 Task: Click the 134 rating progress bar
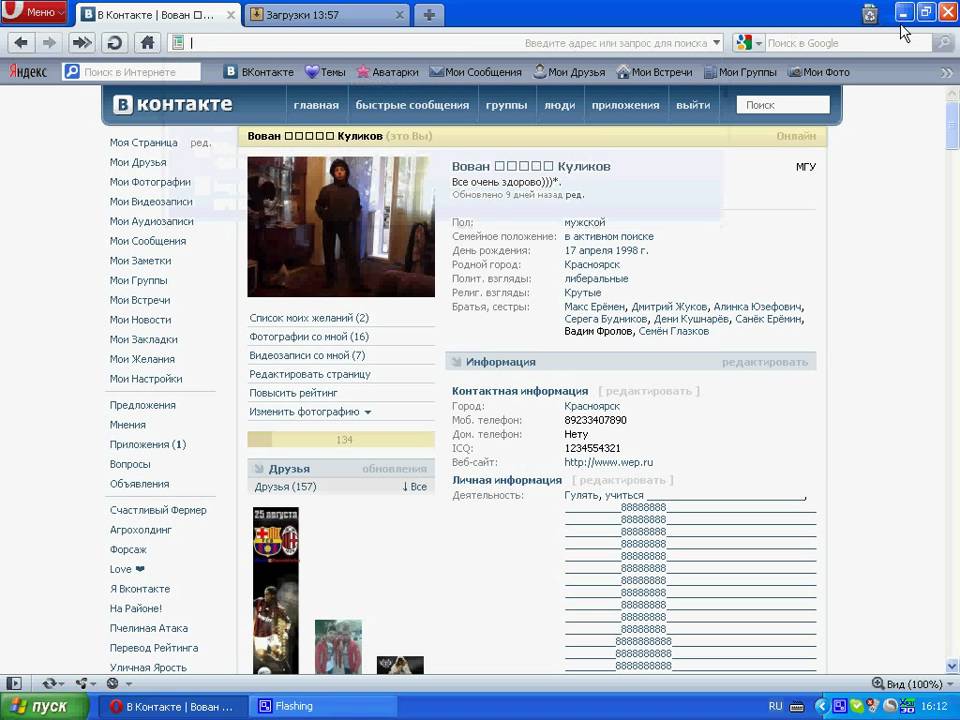[x=341, y=440]
